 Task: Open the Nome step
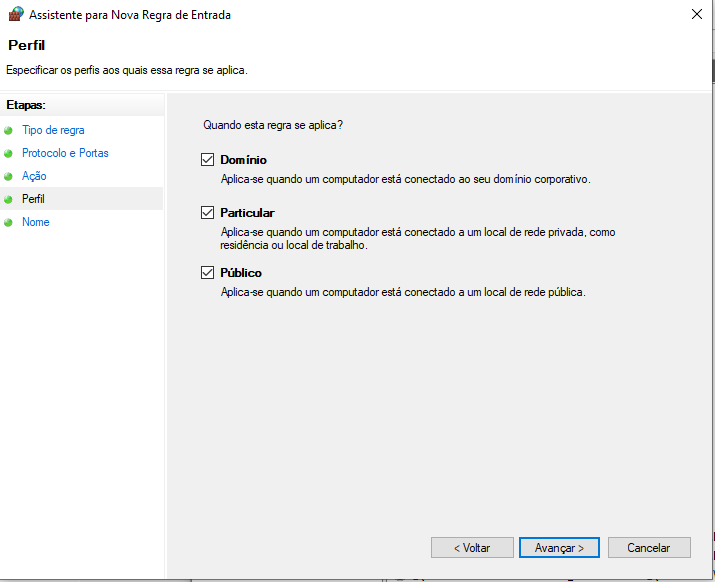point(36,222)
